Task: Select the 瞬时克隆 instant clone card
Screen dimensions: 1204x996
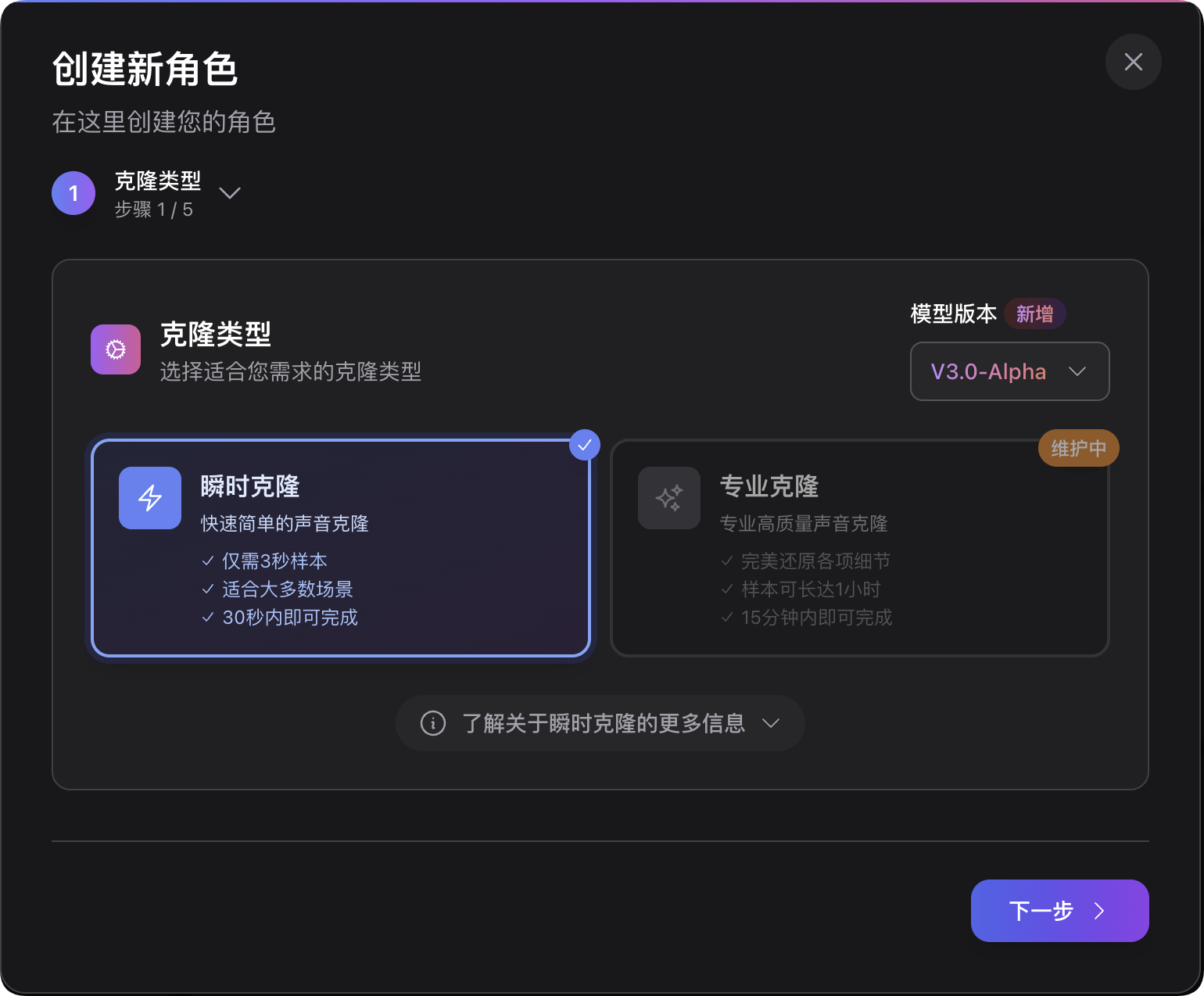Action: point(341,547)
